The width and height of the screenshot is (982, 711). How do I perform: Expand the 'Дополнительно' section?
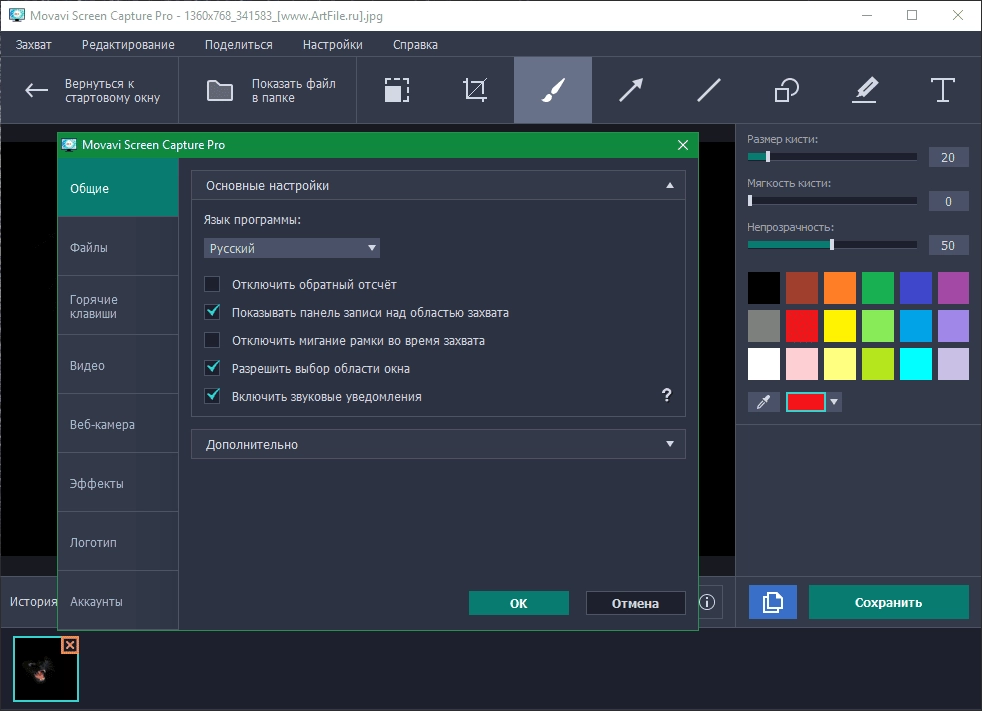(438, 444)
